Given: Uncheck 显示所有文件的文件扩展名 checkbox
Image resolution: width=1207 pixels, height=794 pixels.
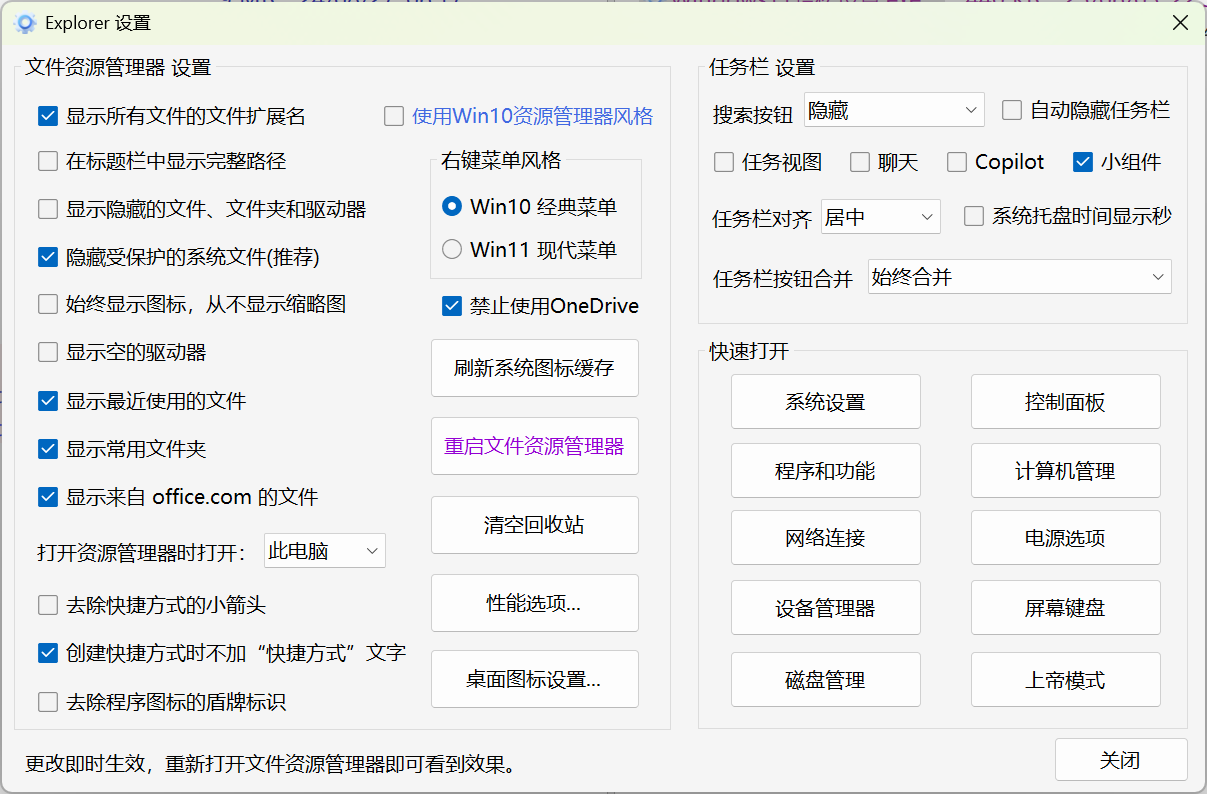Looking at the screenshot, I should [48, 117].
